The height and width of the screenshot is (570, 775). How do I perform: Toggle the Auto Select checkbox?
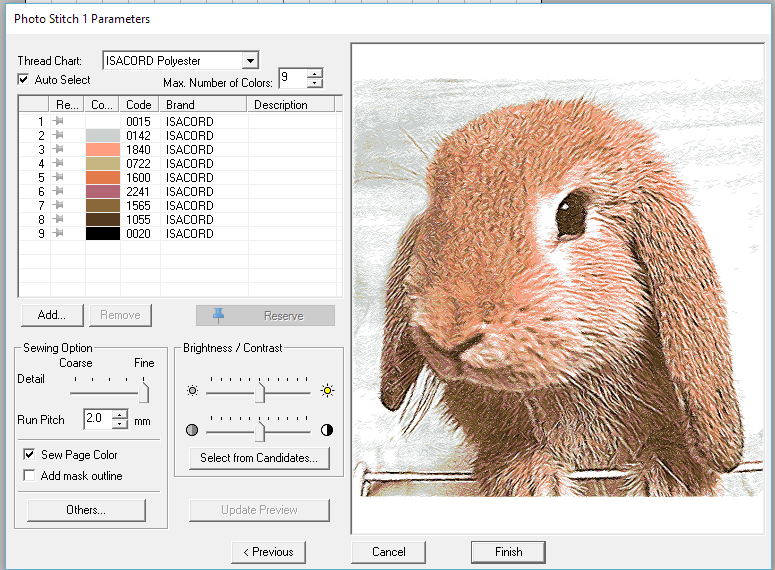pyautogui.click(x=24, y=80)
